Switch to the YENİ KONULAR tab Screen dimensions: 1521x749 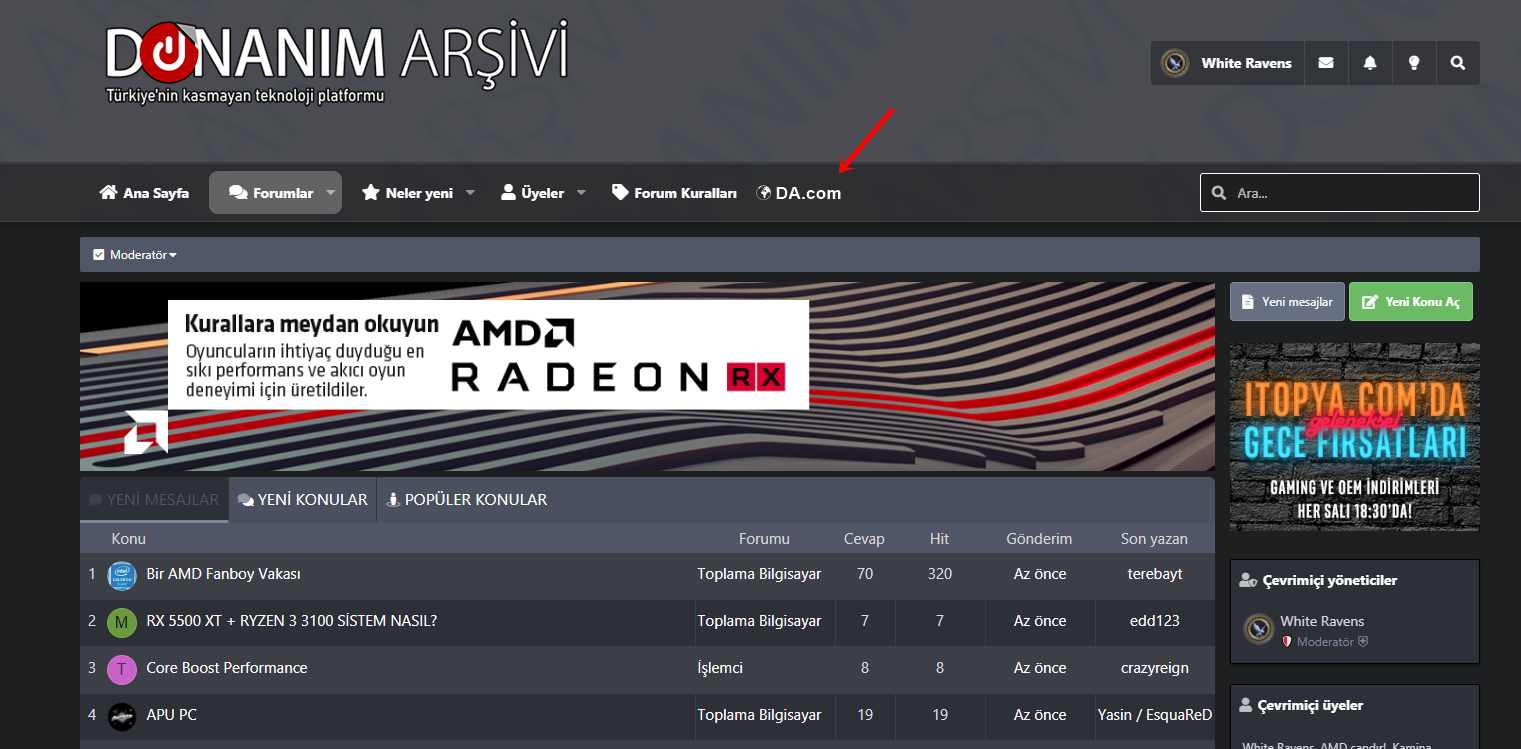(303, 499)
